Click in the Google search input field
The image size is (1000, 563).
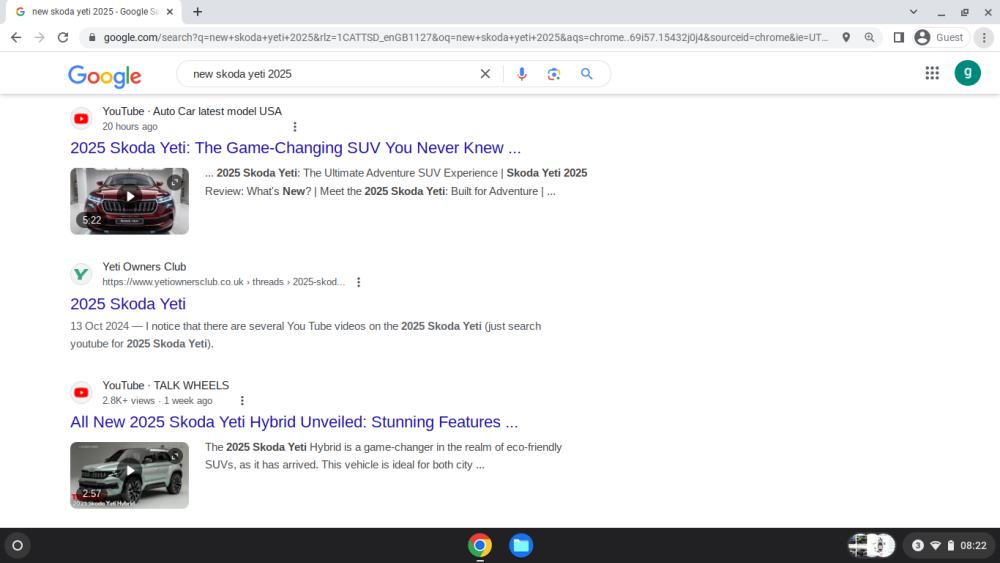[x=332, y=74]
